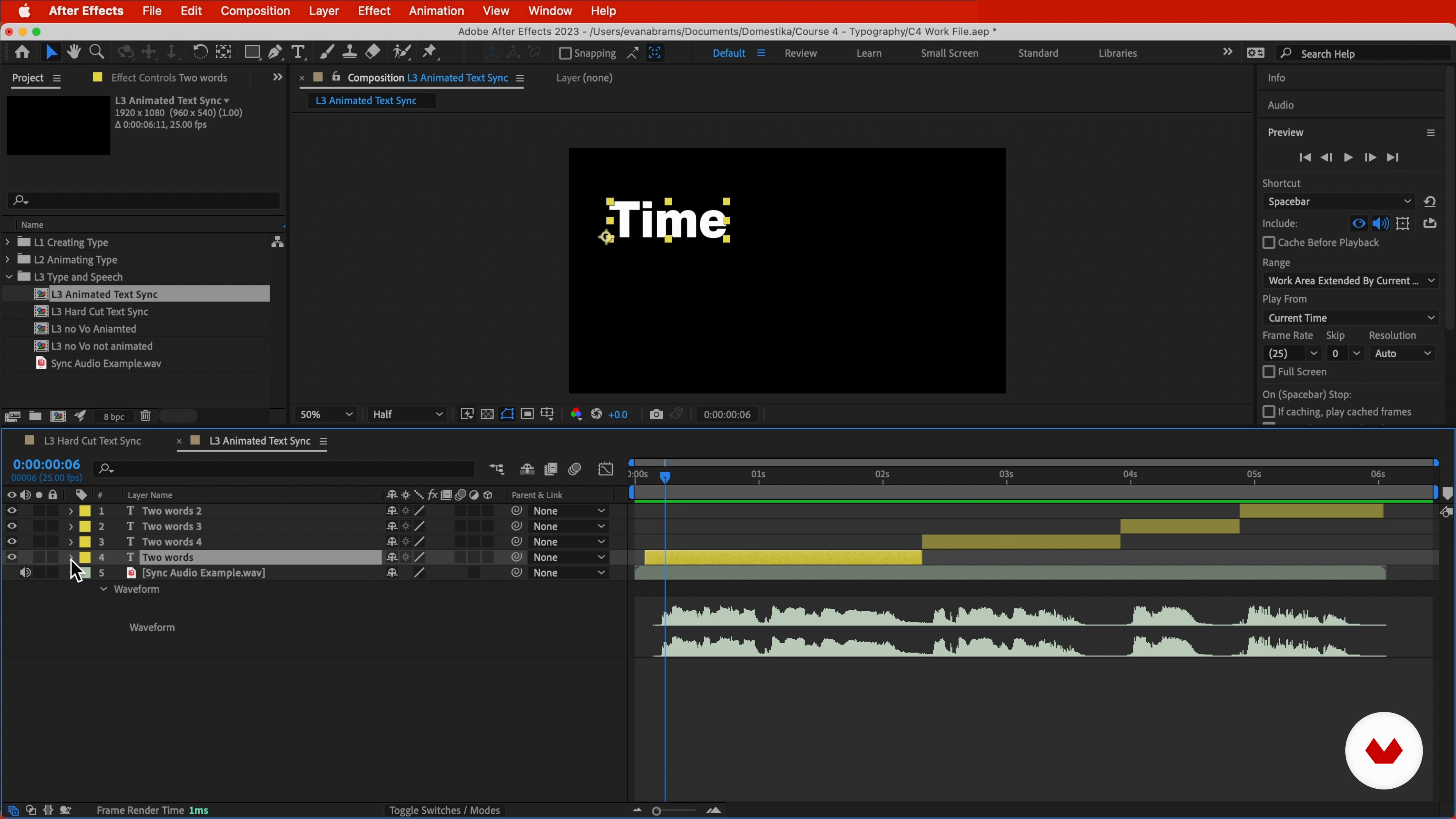Switch to the Review workspace
The height and width of the screenshot is (819, 1456).
tap(800, 53)
